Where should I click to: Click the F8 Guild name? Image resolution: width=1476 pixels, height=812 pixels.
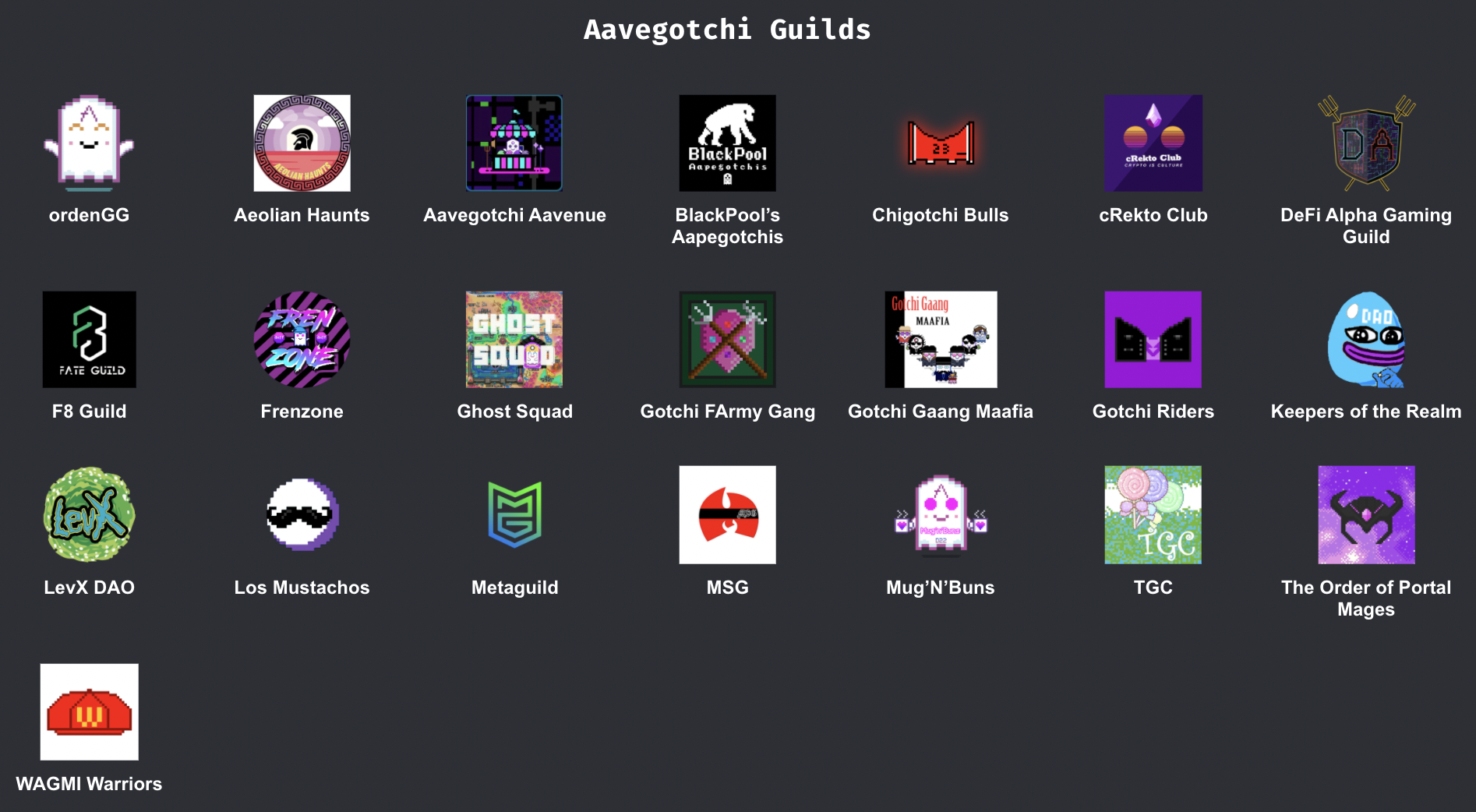pos(89,411)
